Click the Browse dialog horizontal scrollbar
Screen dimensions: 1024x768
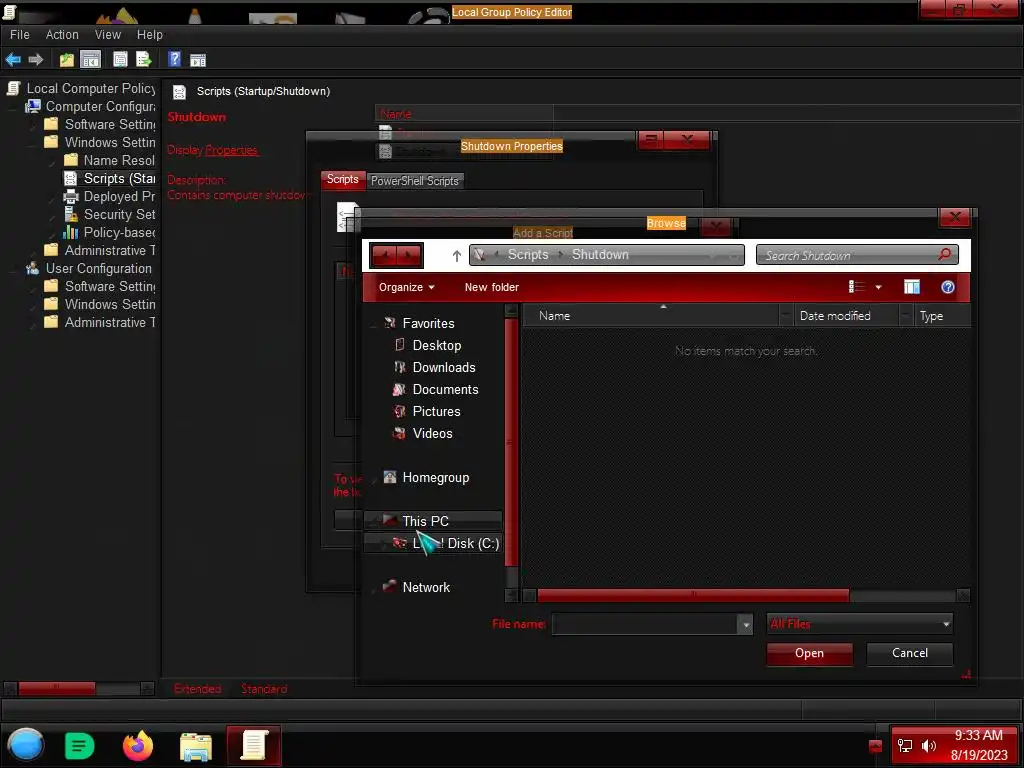coord(693,595)
